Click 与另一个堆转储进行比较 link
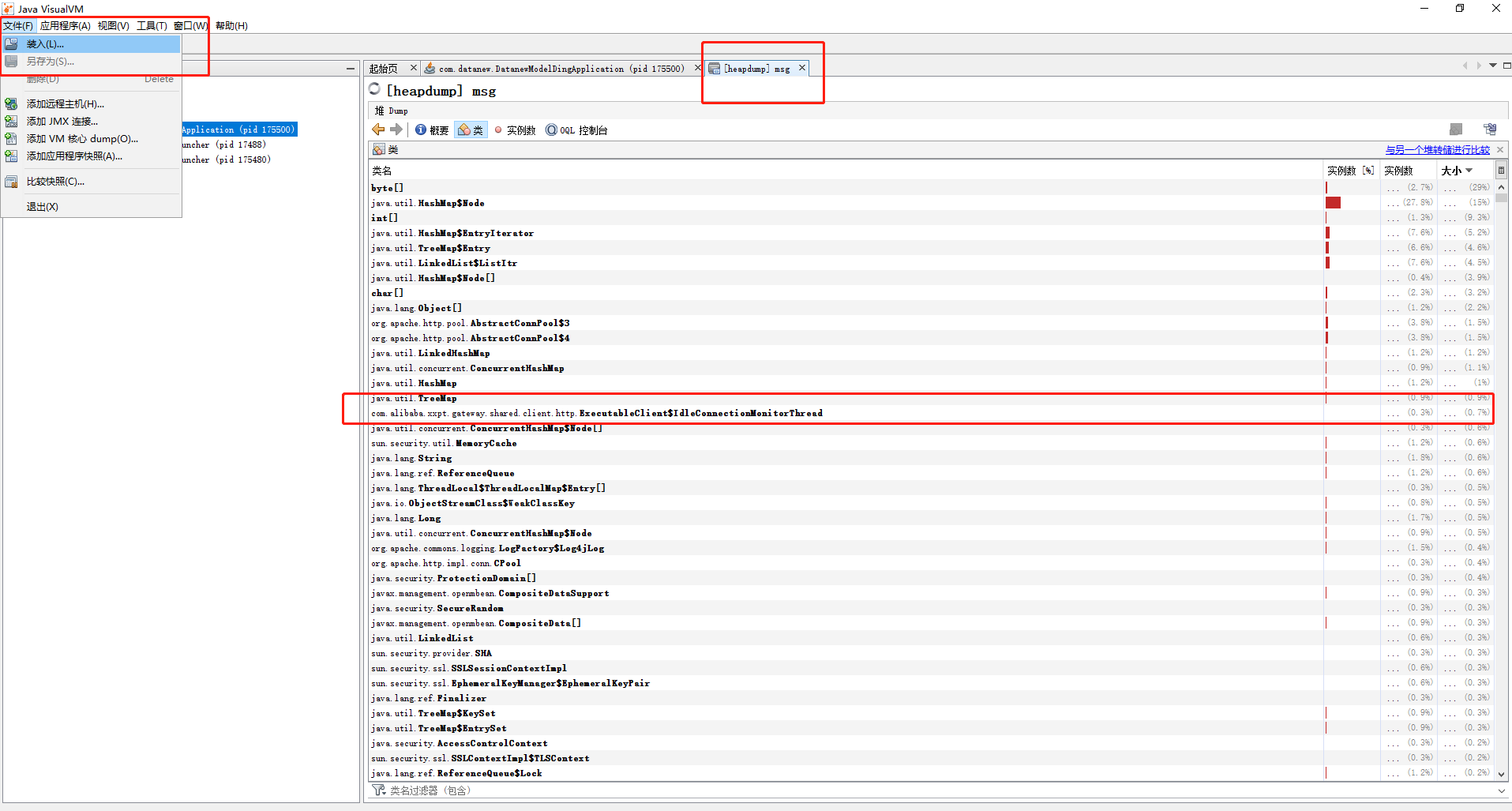This screenshot has height=811, width=1512. [1437, 150]
